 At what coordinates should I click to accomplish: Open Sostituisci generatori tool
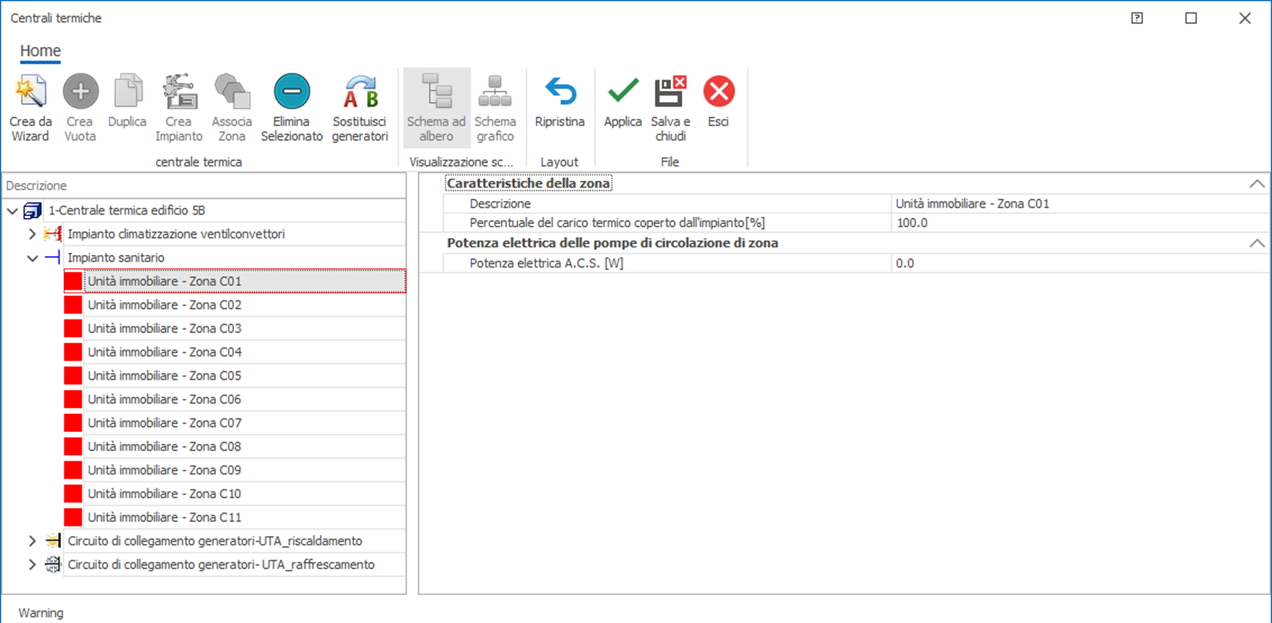(360, 93)
